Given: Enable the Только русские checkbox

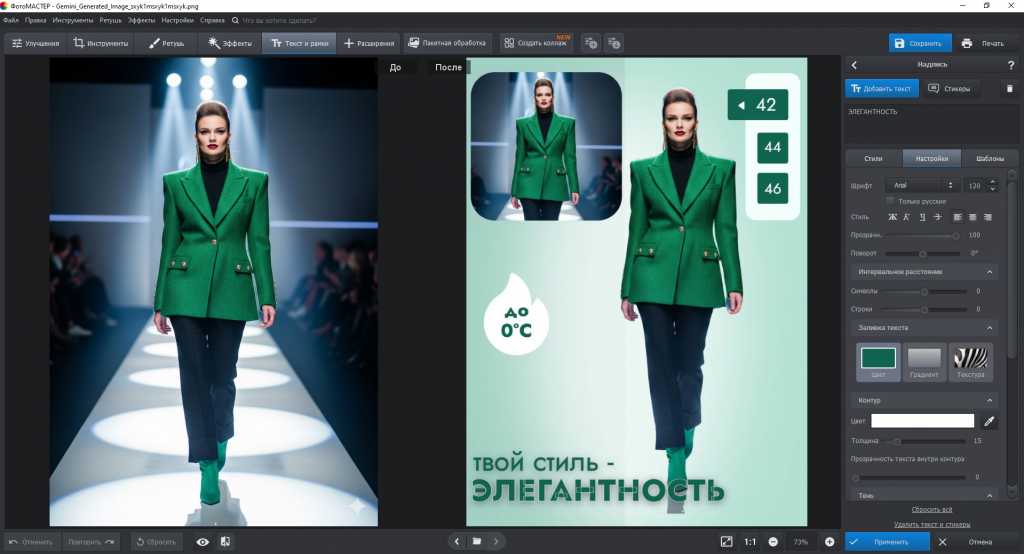Looking at the screenshot, I should click(x=889, y=201).
